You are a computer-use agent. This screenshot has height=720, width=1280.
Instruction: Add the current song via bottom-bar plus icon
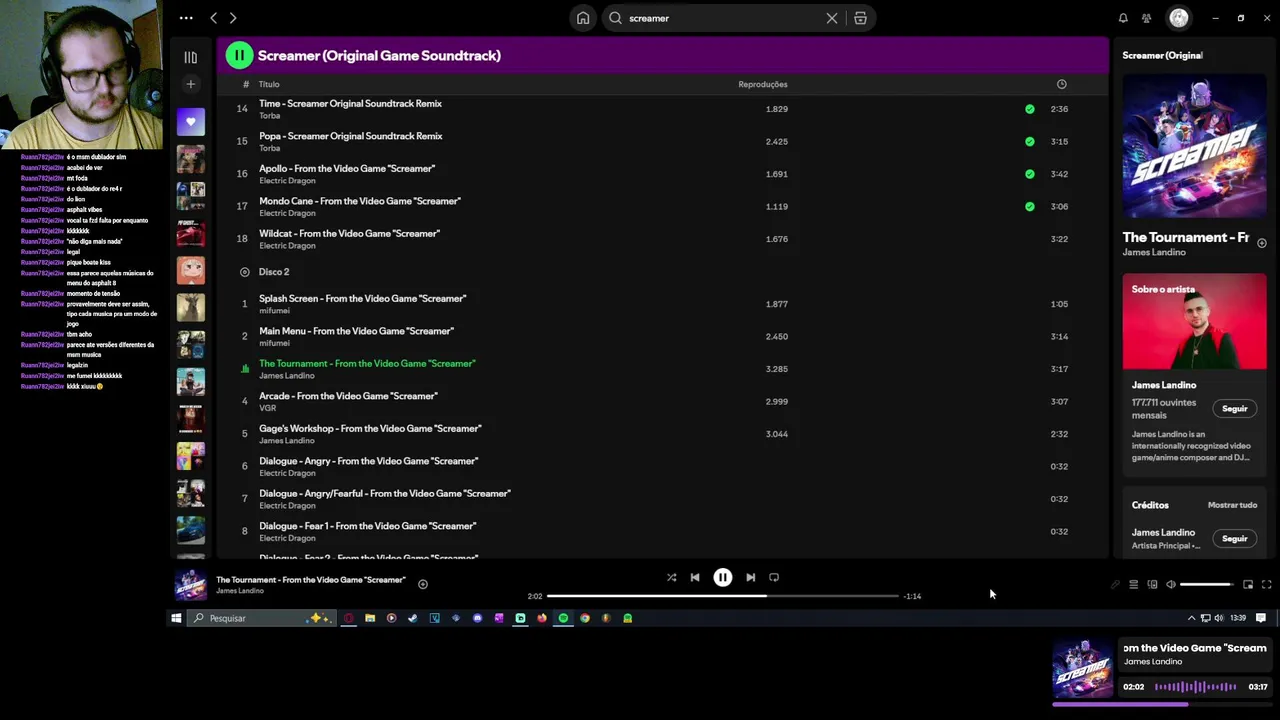click(x=423, y=584)
